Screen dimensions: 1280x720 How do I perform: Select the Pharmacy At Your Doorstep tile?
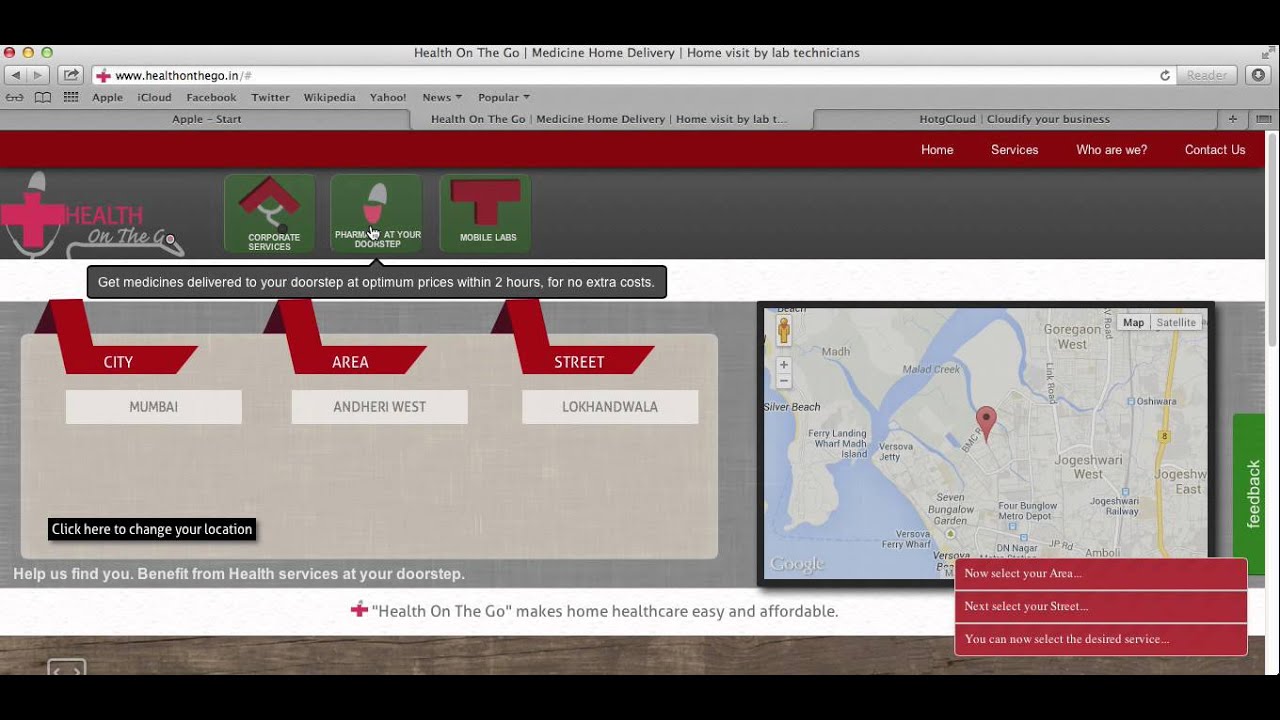376,213
